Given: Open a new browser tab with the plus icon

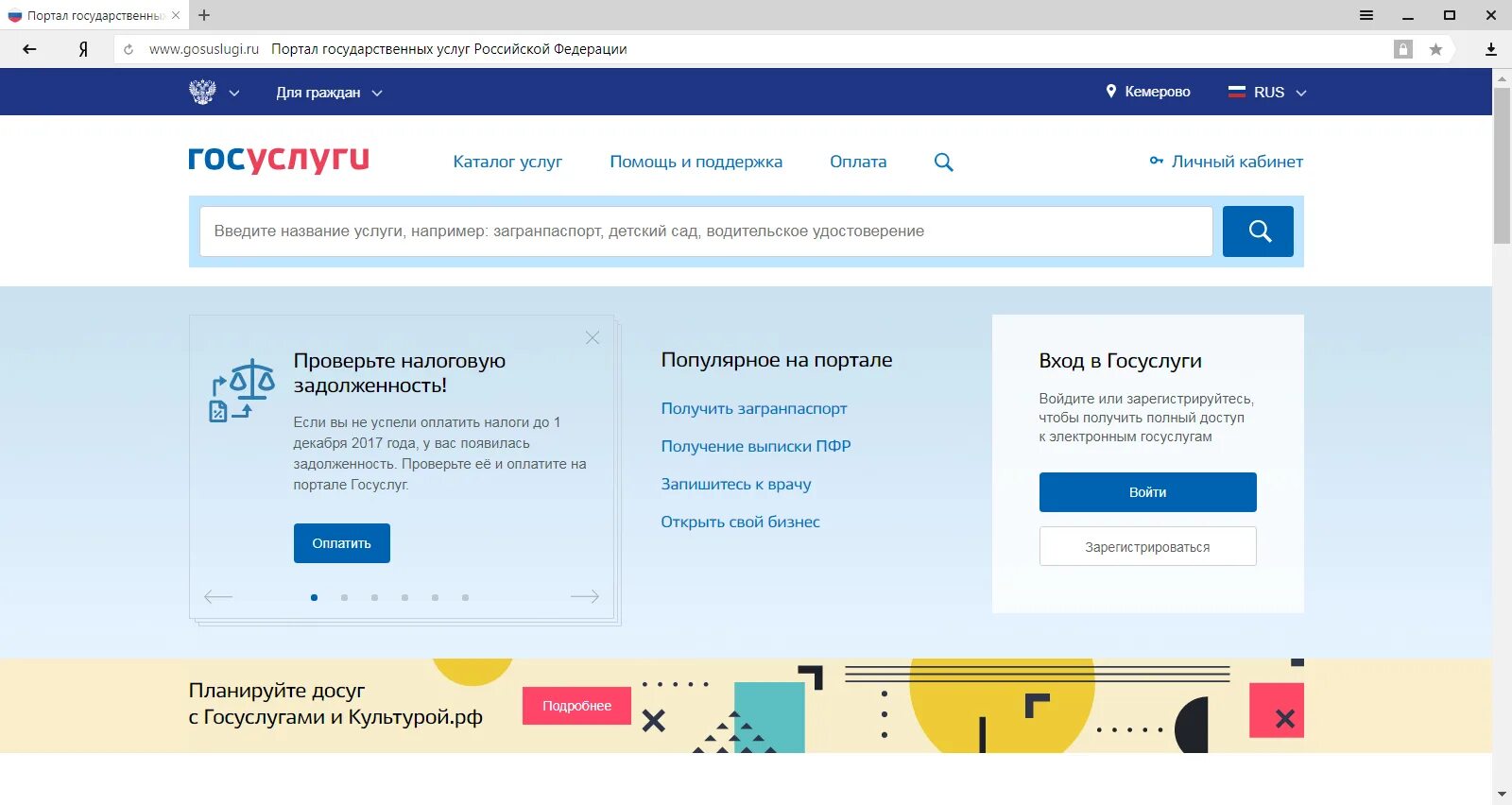Looking at the screenshot, I should point(204,15).
